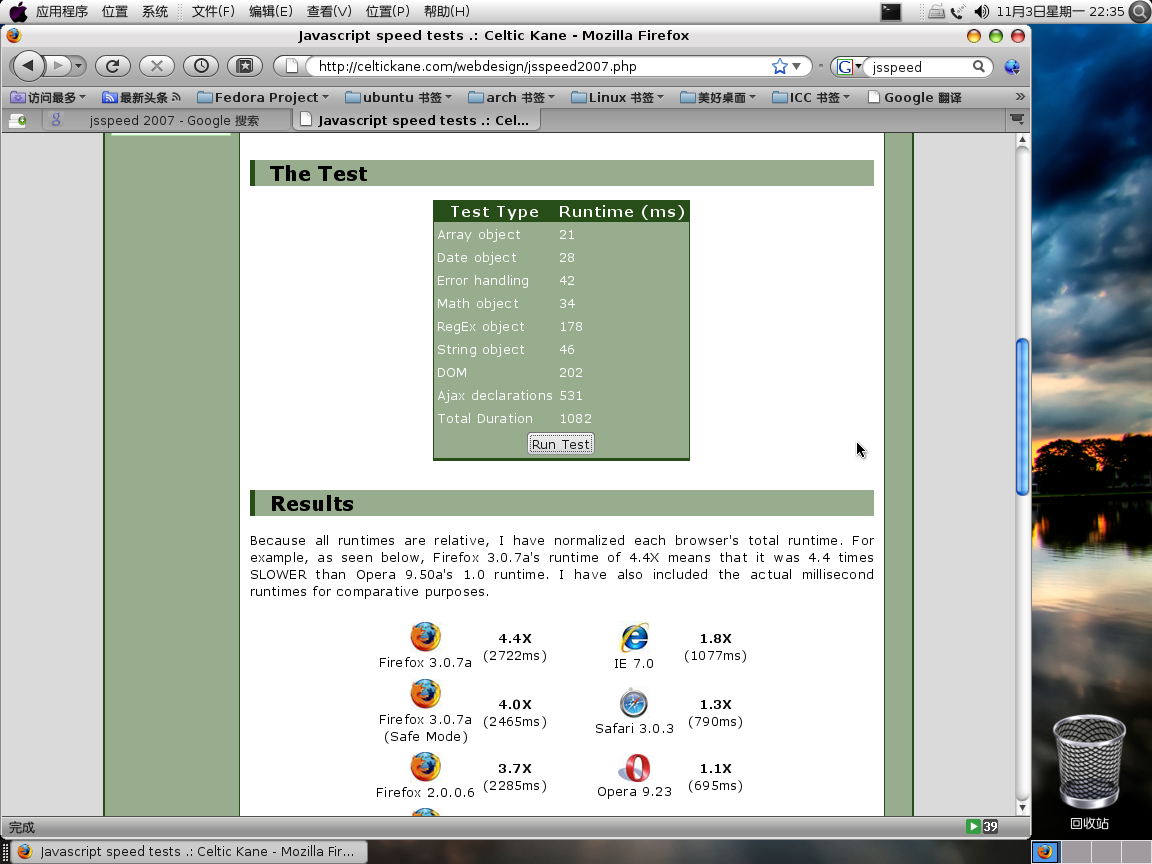Open the 访问最多 bookmarks dropdown
This screenshot has width=1152, height=864.
(48, 98)
